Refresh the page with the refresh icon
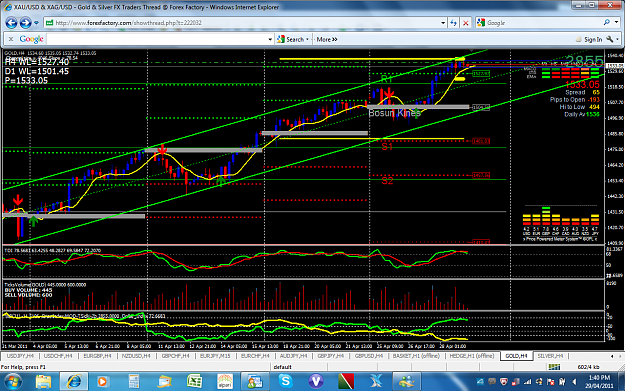This screenshot has width=625, height=391. (x=454, y=23)
